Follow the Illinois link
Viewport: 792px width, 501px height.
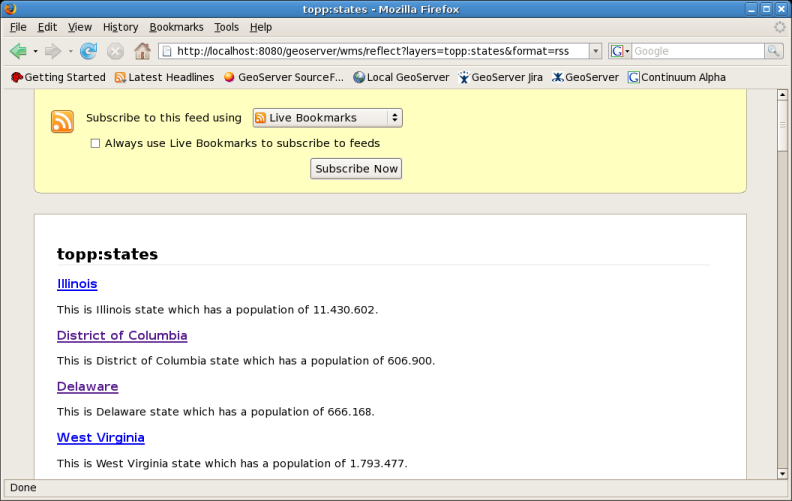[x=77, y=284]
